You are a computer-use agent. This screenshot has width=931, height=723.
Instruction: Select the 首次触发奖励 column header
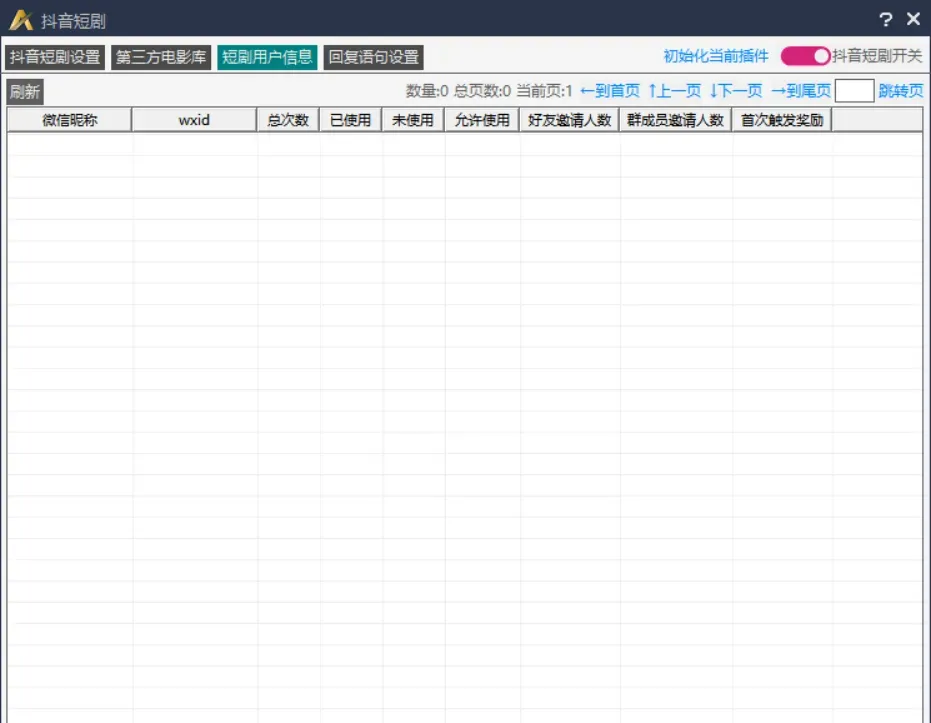(782, 120)
